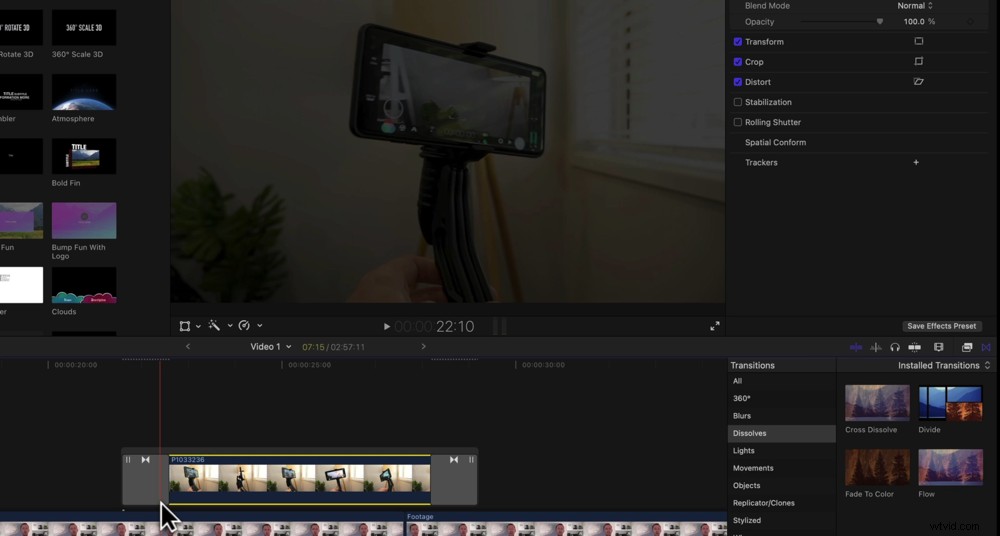
Task: Select the 360° transitions category
Action: (x=781, y=398)
